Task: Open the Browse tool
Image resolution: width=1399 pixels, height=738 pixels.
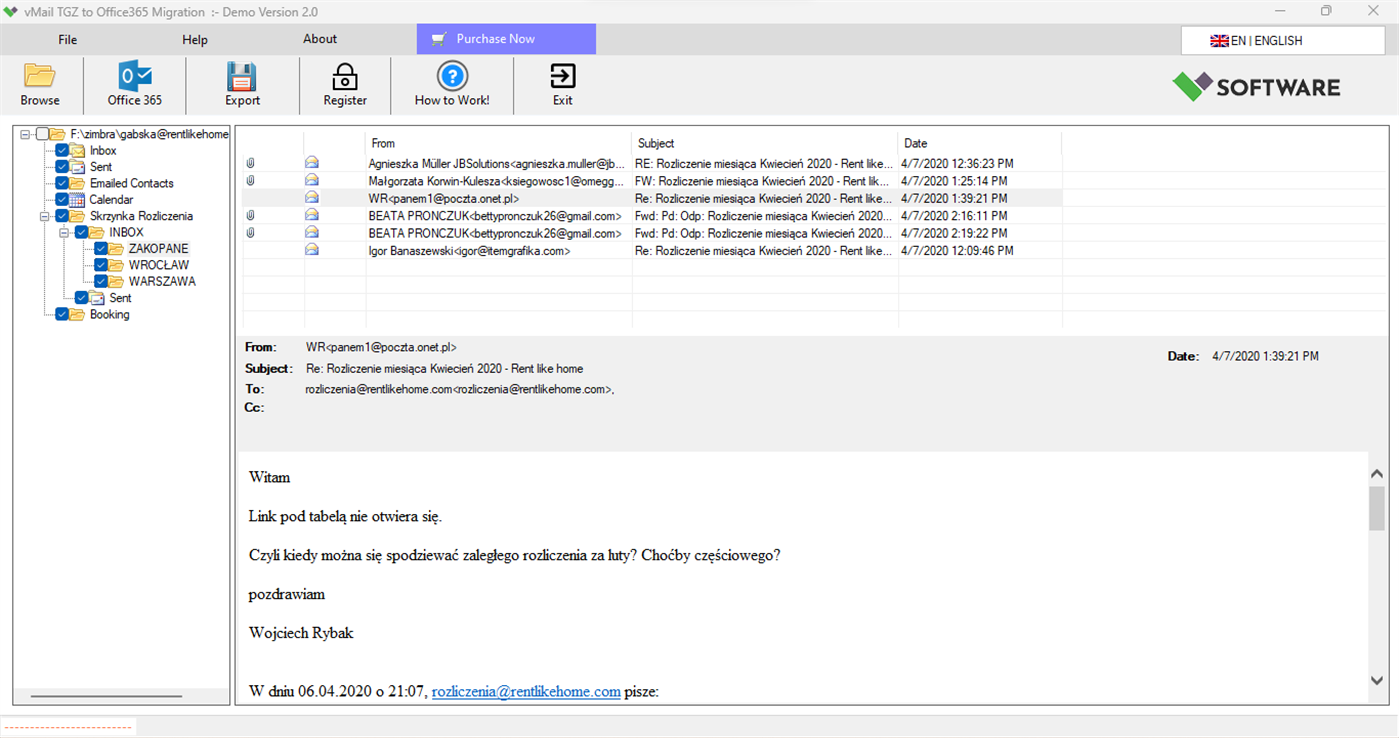Action: pos(39,84)
